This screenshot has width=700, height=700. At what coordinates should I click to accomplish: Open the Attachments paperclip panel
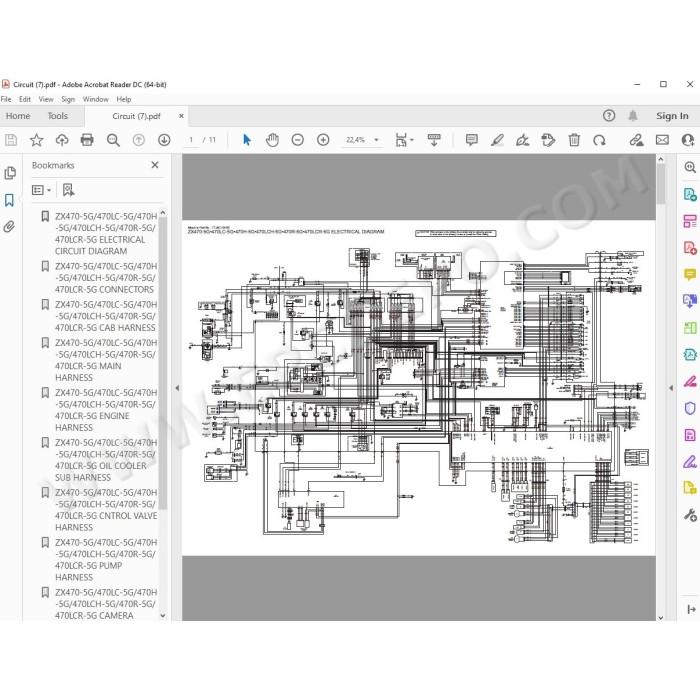[9, 227]
